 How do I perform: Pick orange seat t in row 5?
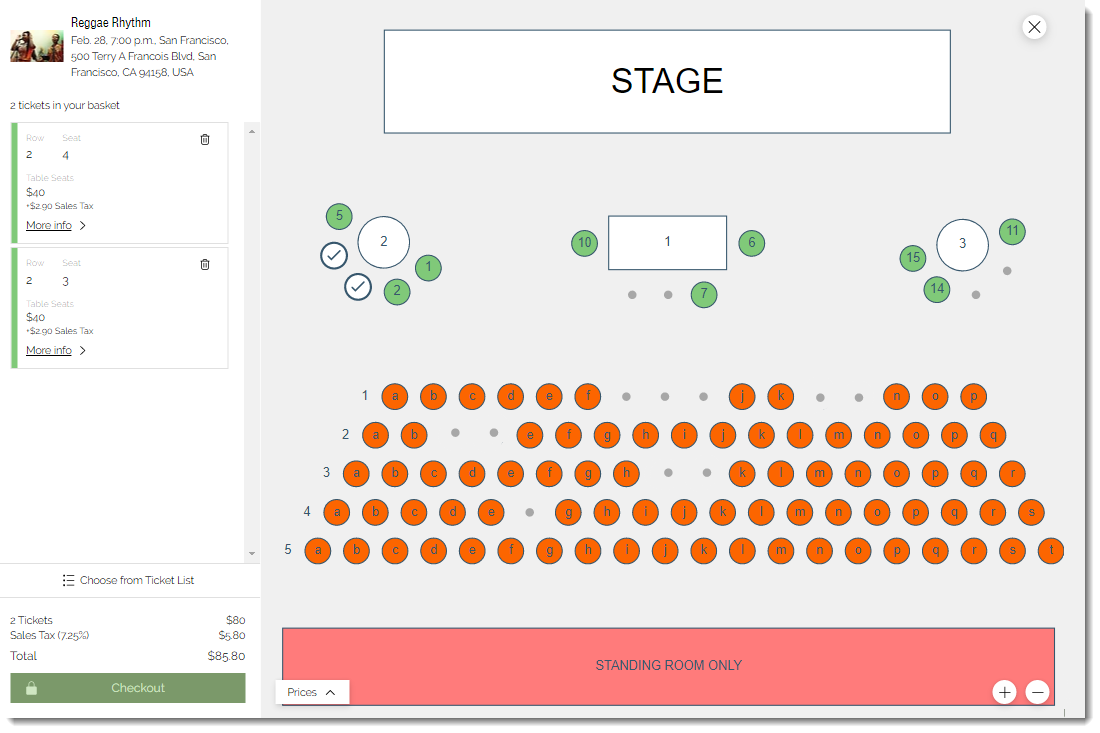click(x=1051, y=551)
